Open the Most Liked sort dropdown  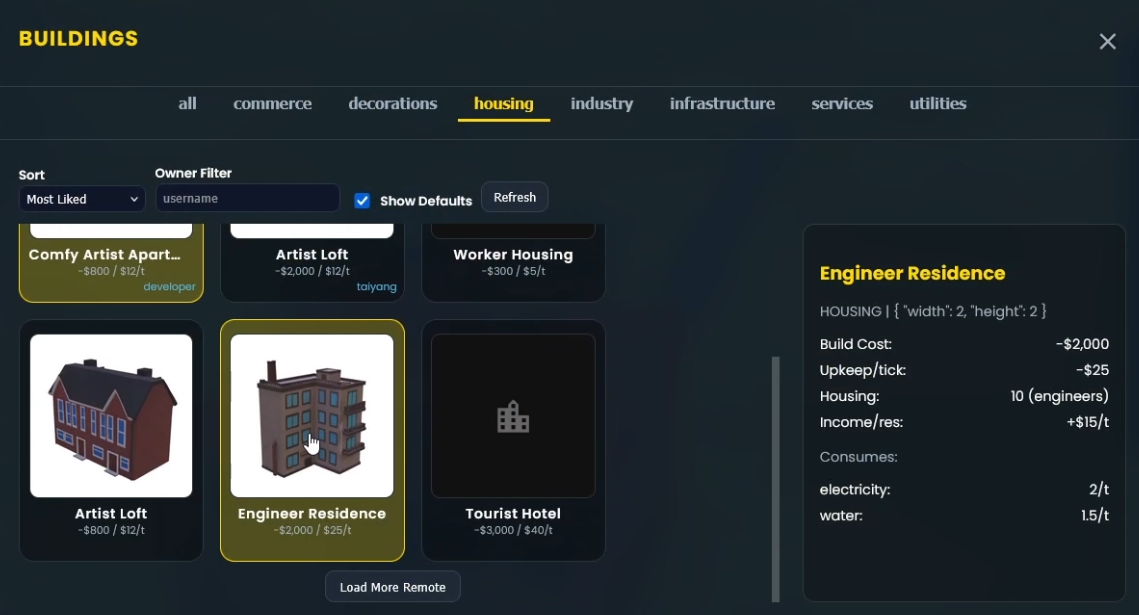80,199
